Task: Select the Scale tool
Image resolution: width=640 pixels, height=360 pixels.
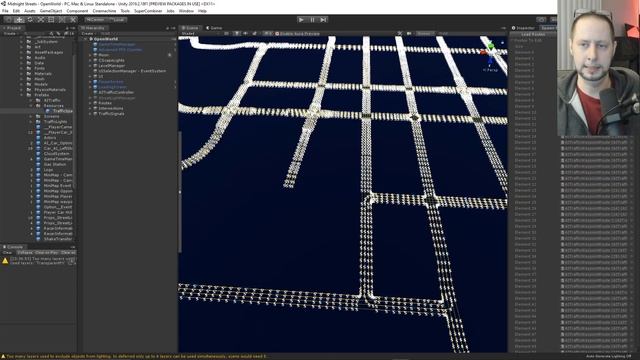Action: tap(41, 20)
